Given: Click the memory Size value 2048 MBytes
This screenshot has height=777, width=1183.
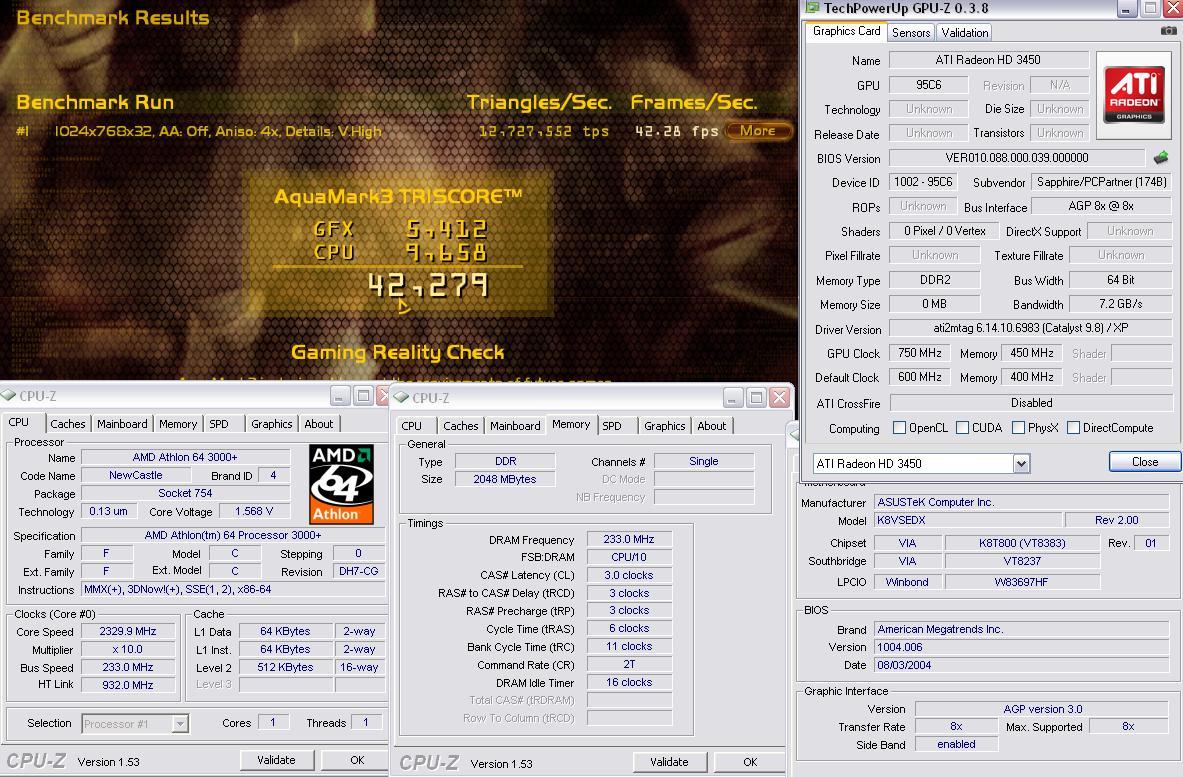Looking at the screenshot, I should click(x=505, y=479).
